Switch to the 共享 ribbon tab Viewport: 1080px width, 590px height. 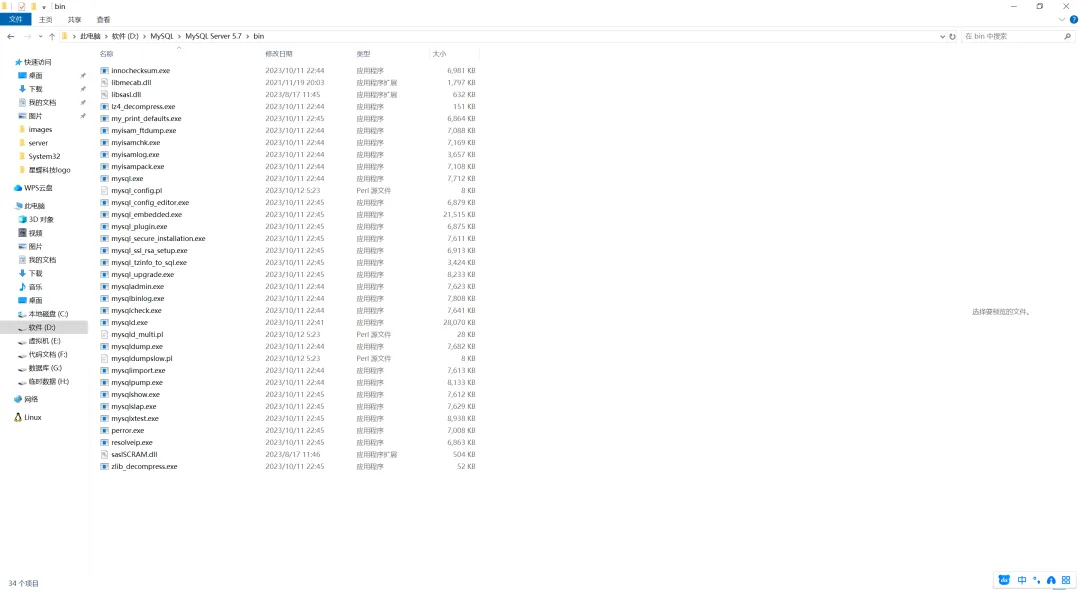pos(74,20)
